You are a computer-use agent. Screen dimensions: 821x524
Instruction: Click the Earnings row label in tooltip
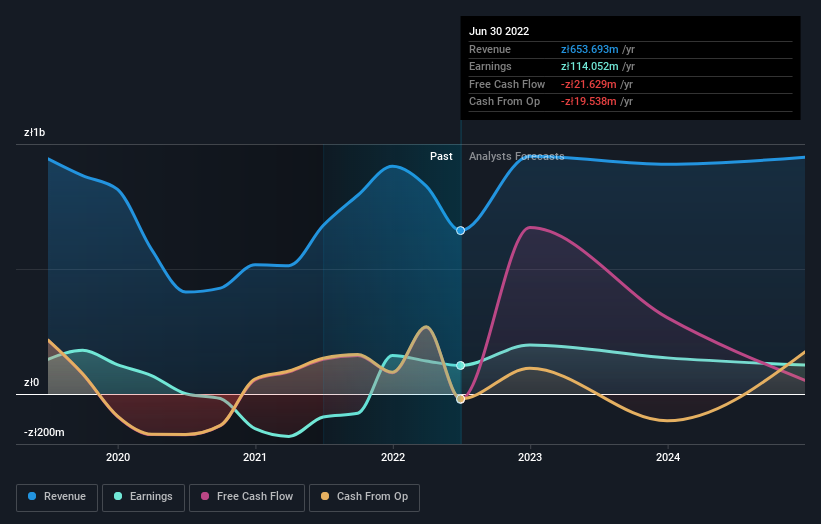490,66
